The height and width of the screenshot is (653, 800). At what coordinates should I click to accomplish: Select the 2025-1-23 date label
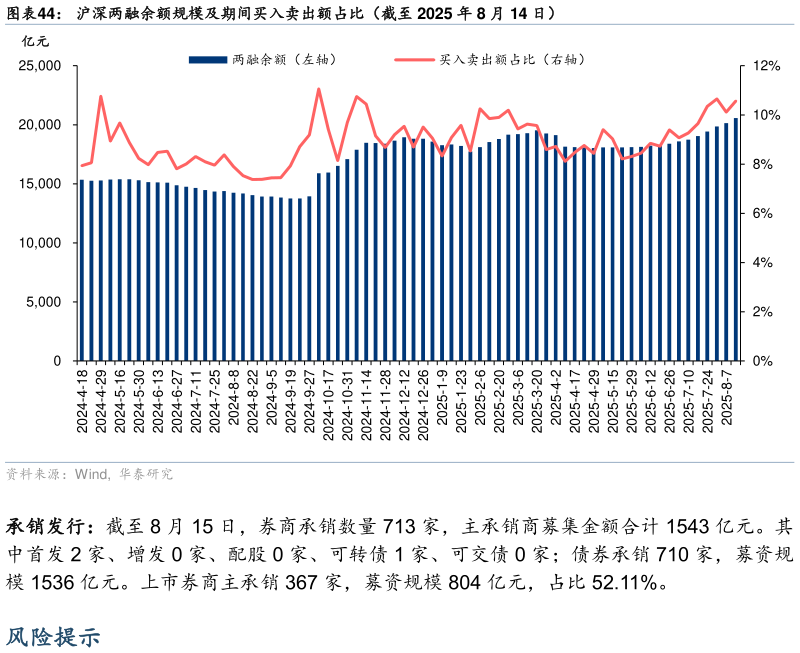[460, 402]
